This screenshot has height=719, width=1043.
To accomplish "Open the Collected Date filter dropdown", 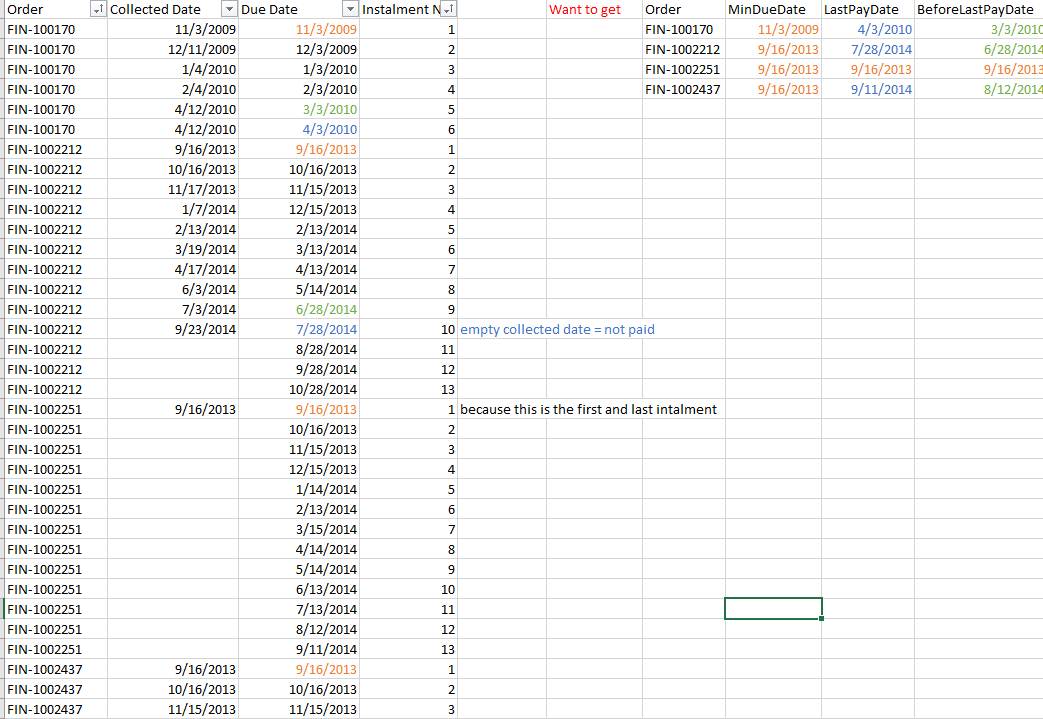I will point(229,9).
